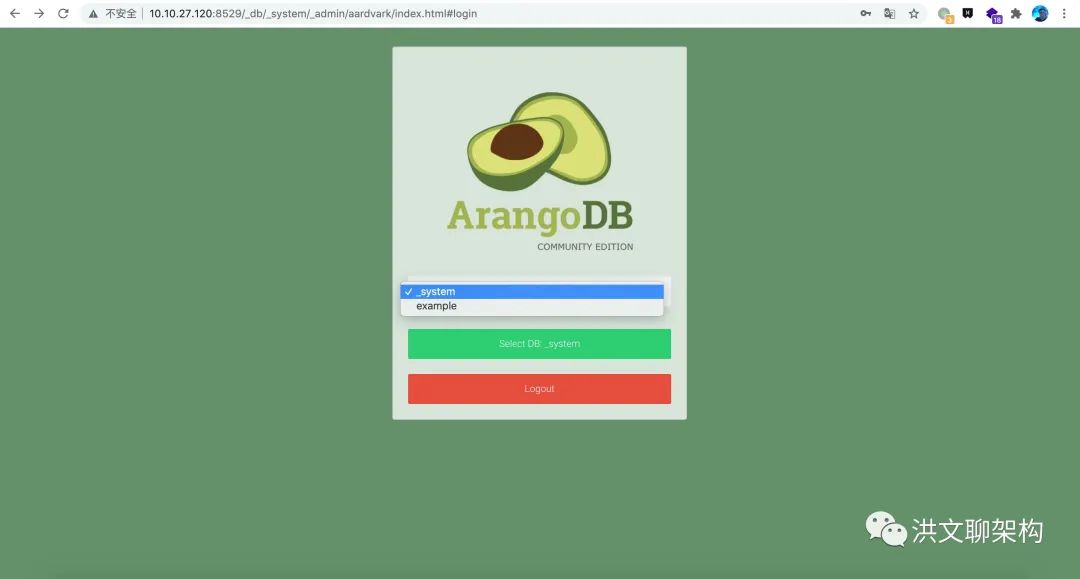
Task: Reload the ArangoDB login page
Action: pyautogui.click(x=63, y=14)
